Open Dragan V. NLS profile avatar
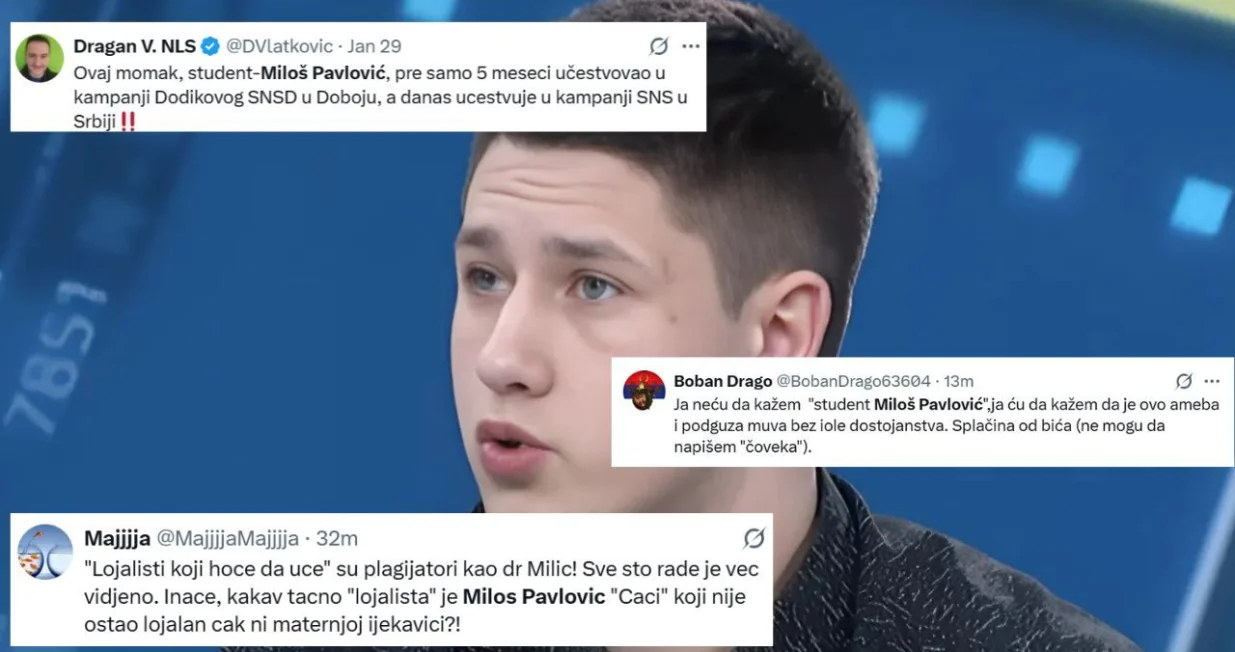The width and height of the screenshot is (1235, 652). coord(40,58)
